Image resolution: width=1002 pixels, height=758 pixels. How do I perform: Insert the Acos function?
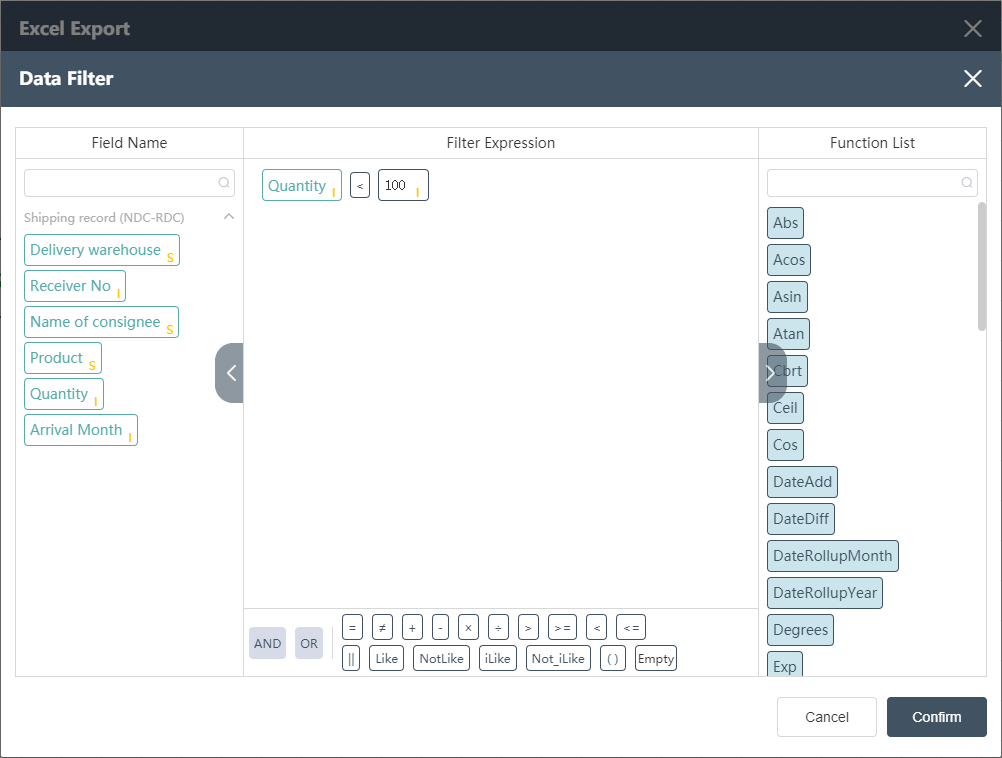[x=789, y=260]
